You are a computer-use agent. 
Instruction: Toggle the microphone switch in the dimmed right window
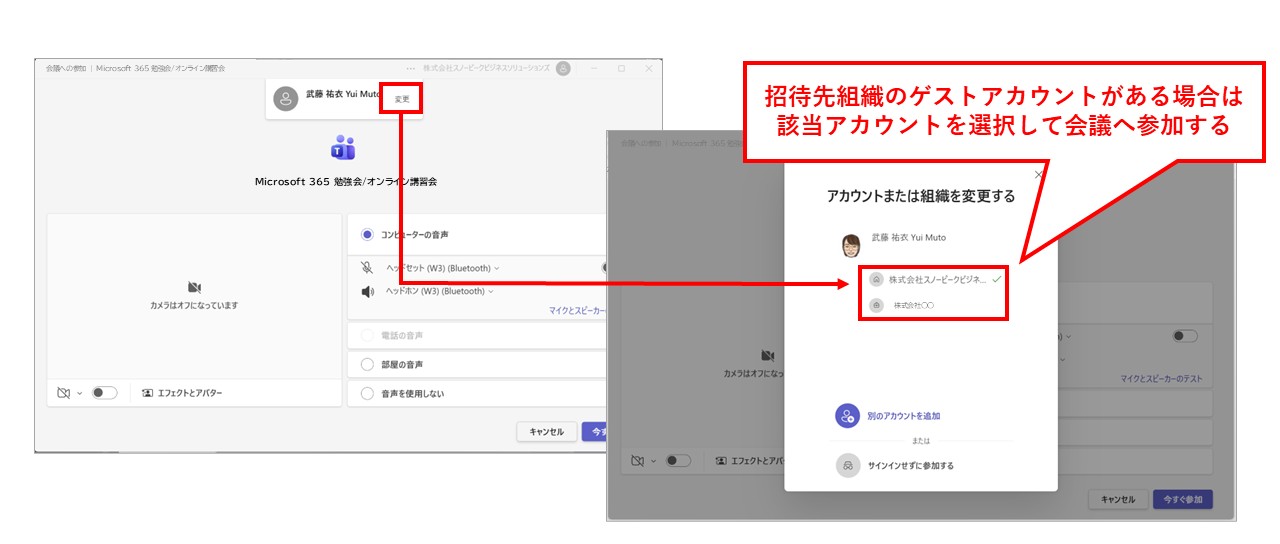click(1185, 336)
